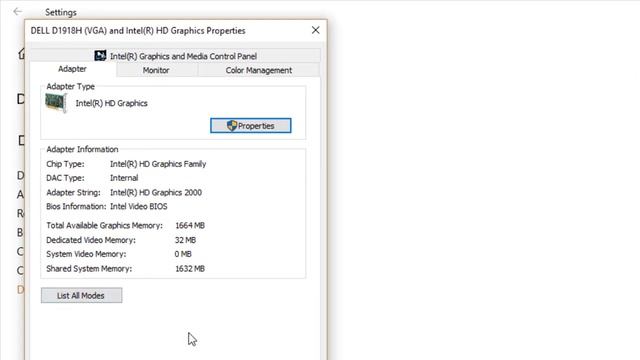Click the Adapter Information group label
This screenshot has height=360, width=640.
(82, 149)
